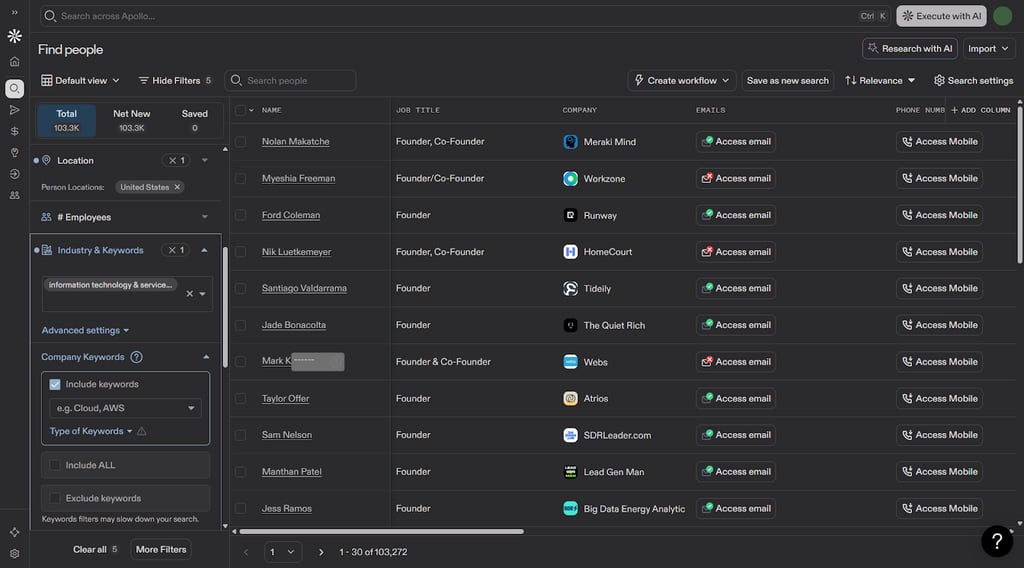
Task: Click the horizontal table scrollbar
Action: (381, 531)
